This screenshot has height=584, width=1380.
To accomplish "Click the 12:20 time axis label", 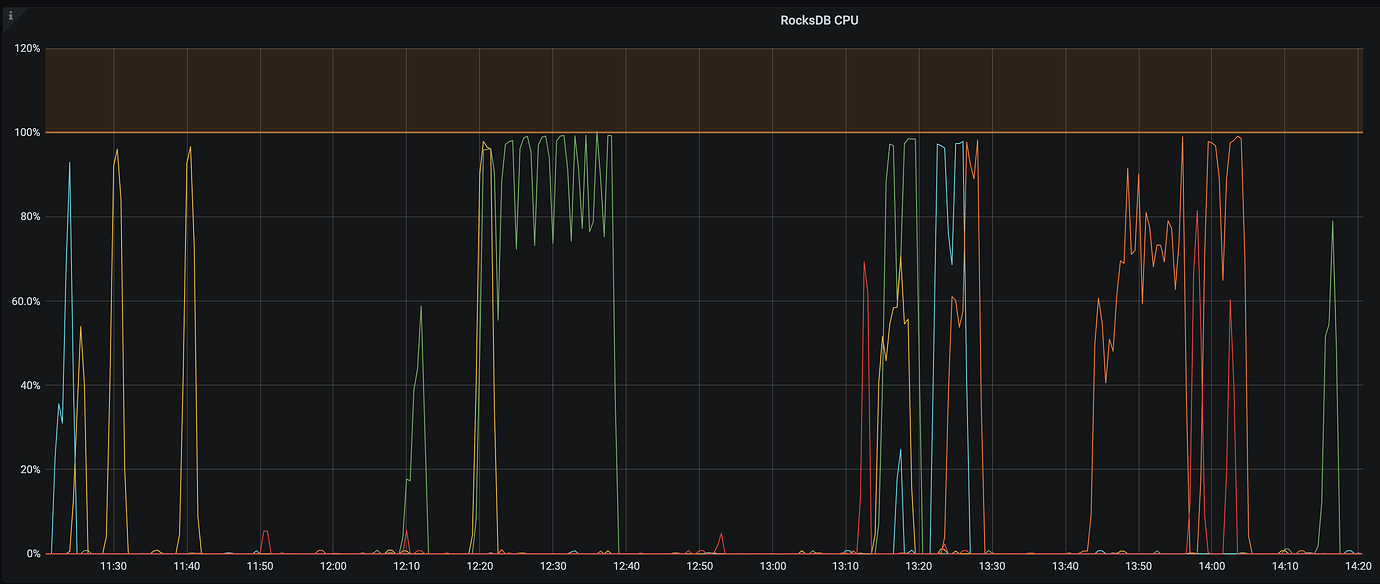I will (480, 566).
